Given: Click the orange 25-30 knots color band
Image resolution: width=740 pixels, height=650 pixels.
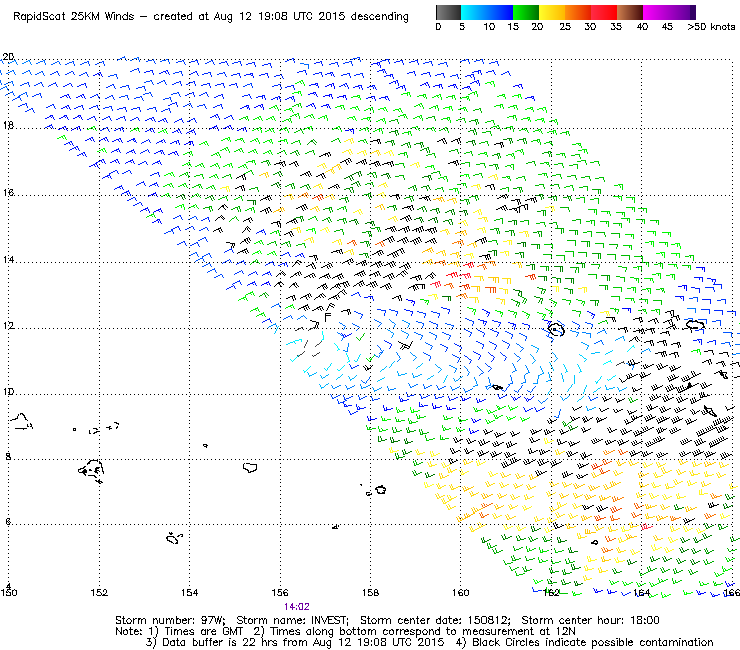Looking at the screenshot, I should (578, 12).
